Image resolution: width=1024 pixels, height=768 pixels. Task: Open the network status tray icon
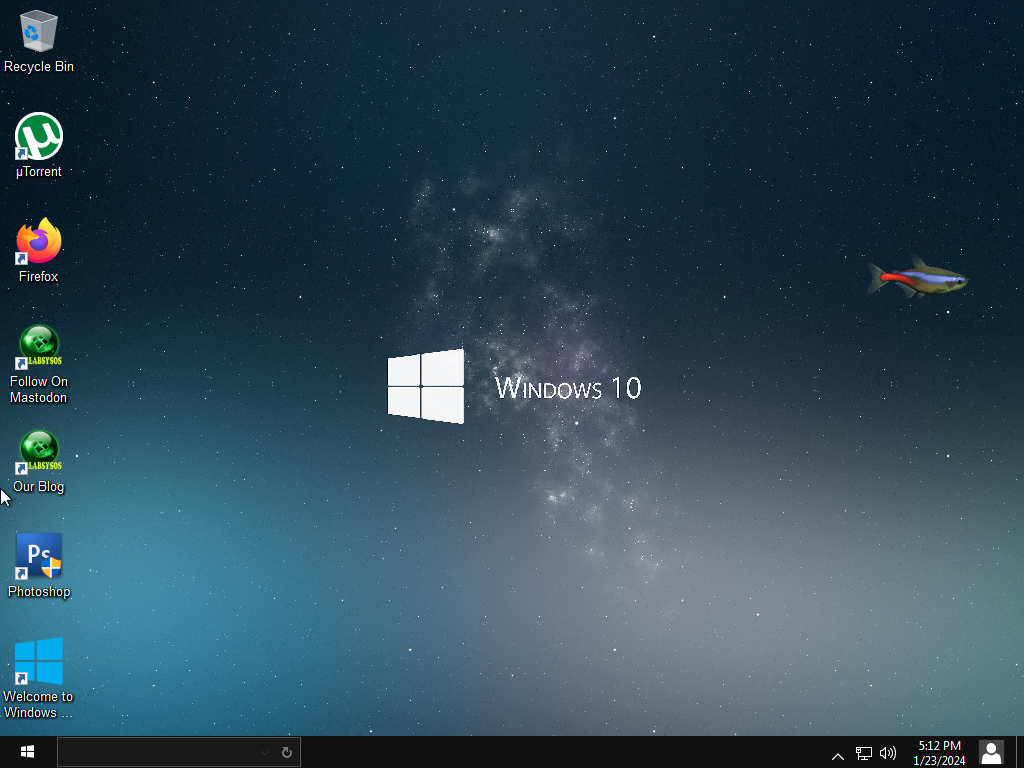click(x=864, y=753)
